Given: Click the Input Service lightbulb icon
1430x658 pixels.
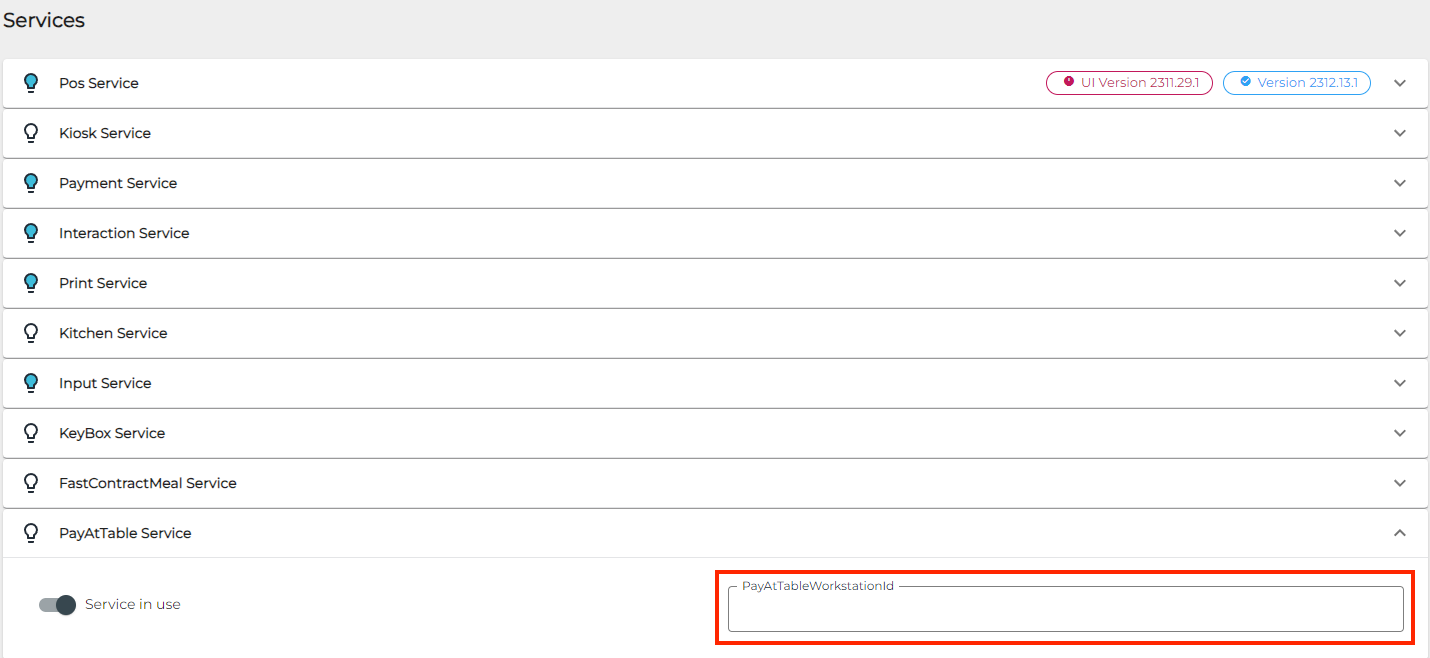Looking at the screenshot, I should click(x=31, y=383).
